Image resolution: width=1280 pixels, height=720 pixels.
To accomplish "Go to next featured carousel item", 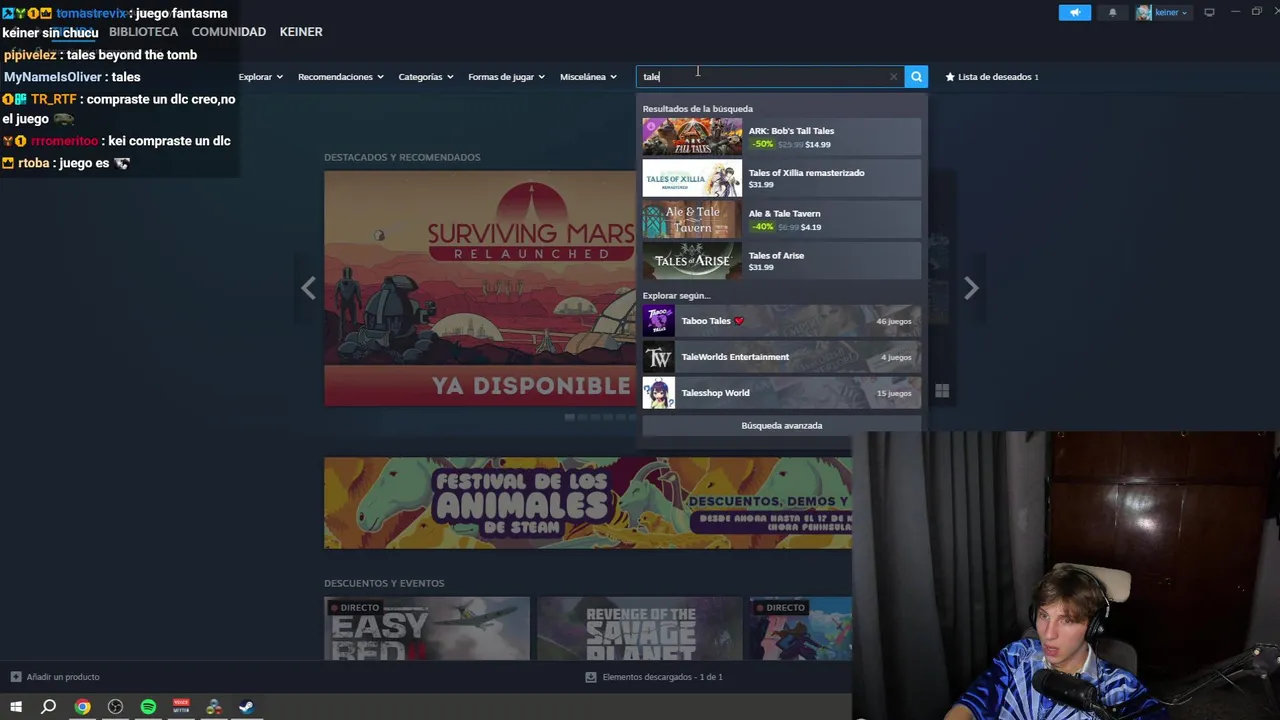I will click(x=970, y=288).
